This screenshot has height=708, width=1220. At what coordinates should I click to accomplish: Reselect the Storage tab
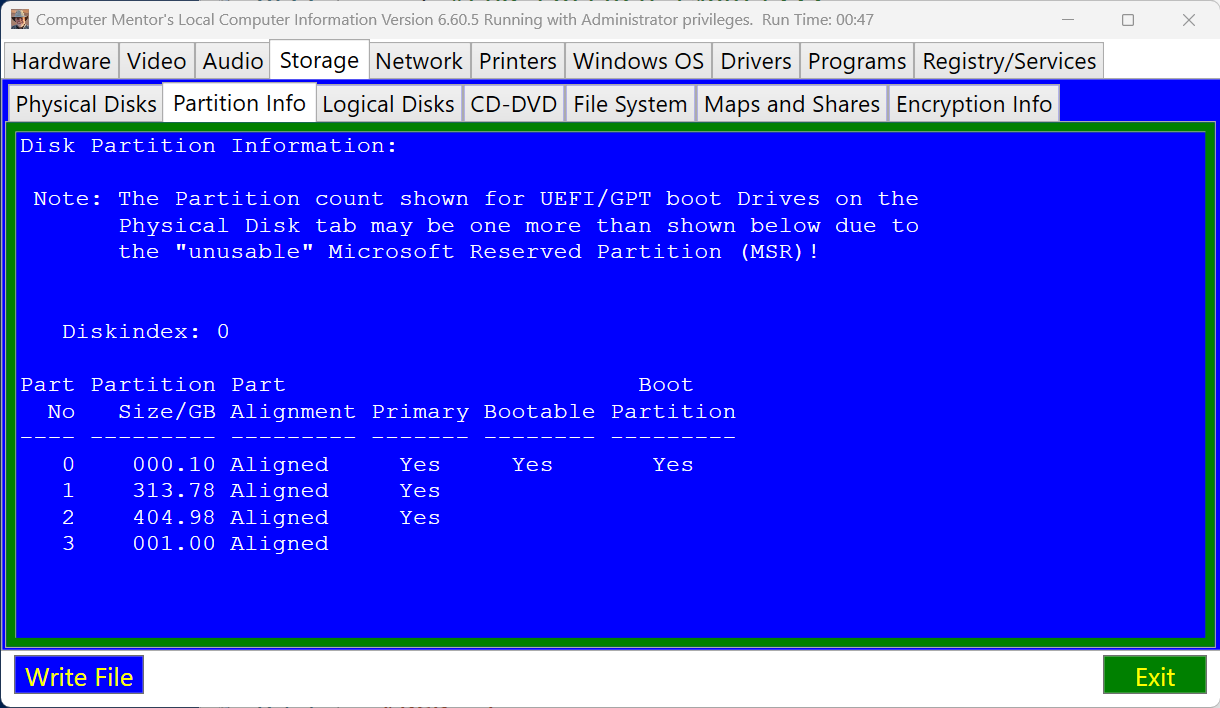[318, 60]
